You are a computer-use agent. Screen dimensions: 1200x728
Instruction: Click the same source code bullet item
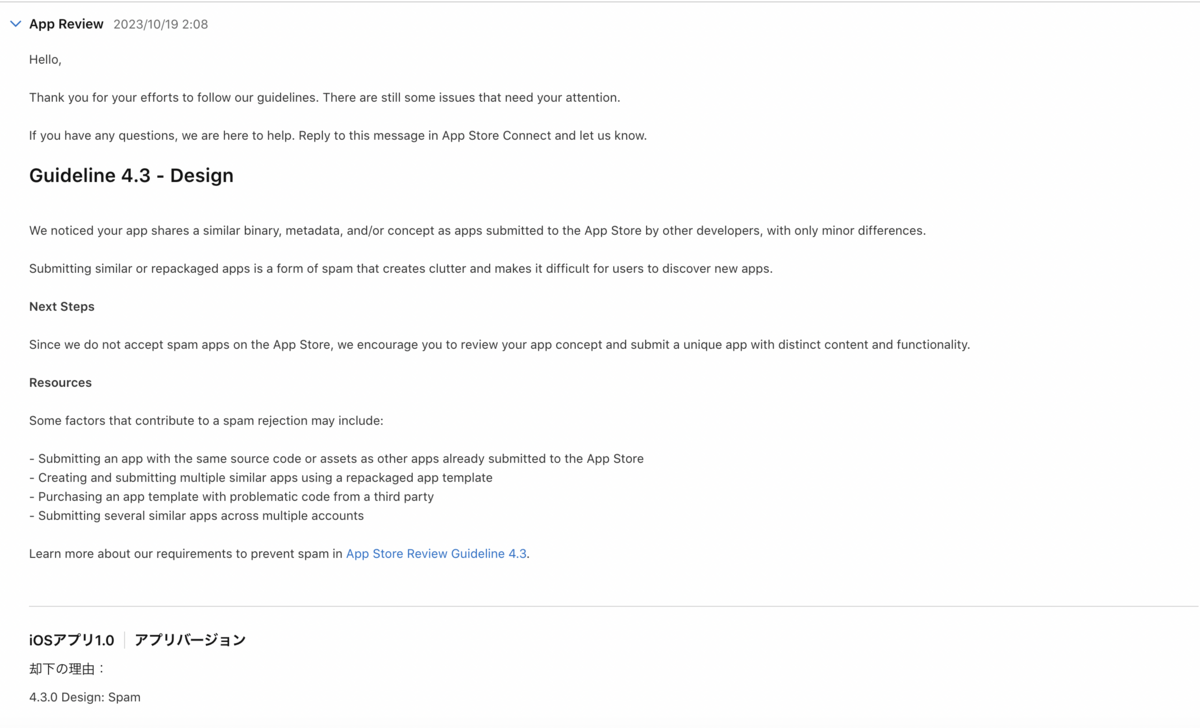tap(336, 458)
